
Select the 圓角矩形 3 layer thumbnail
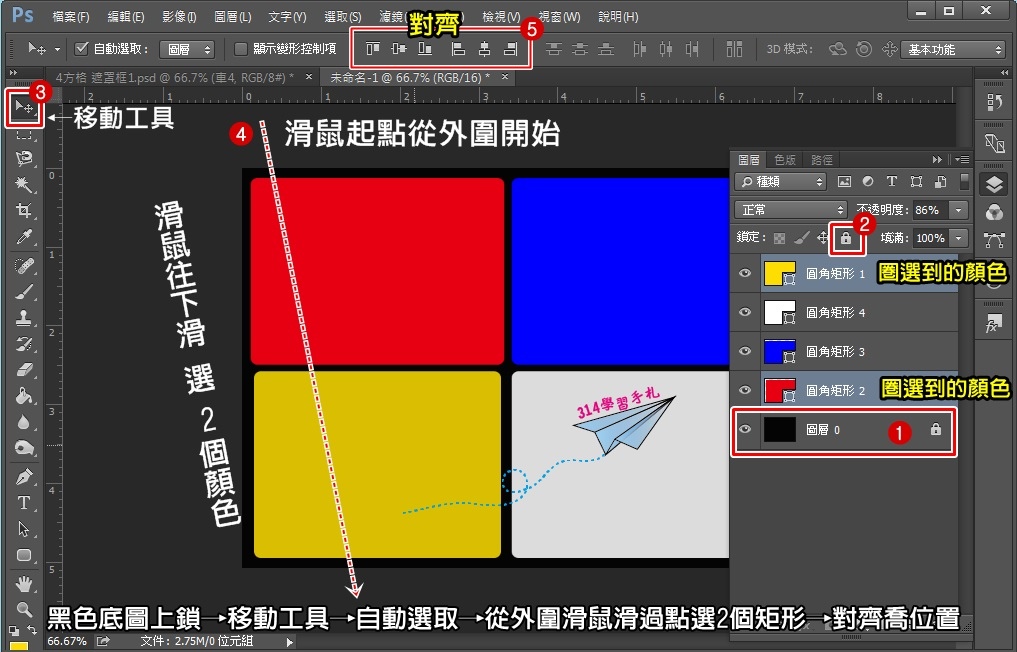tap(780, 351)
